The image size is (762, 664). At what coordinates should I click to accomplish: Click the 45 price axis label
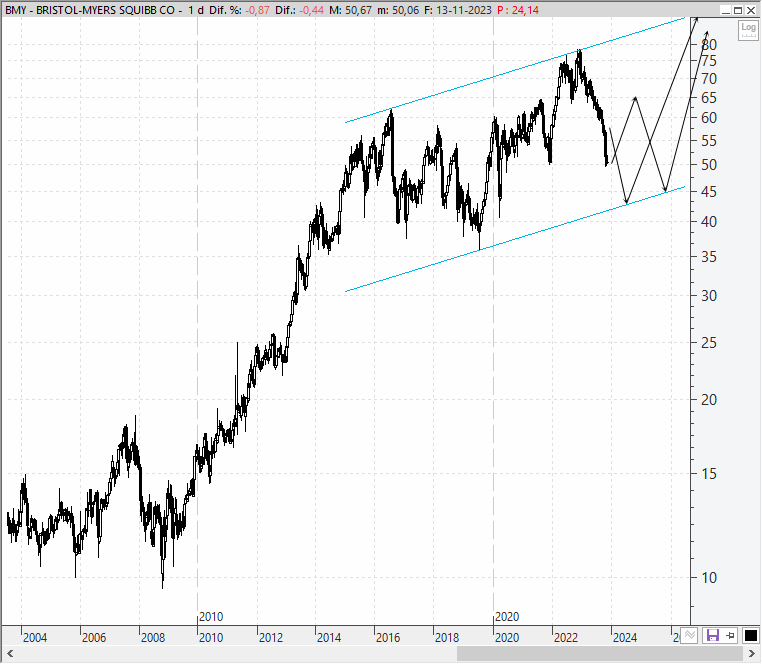pyautogui.click(x=709, y=192)
